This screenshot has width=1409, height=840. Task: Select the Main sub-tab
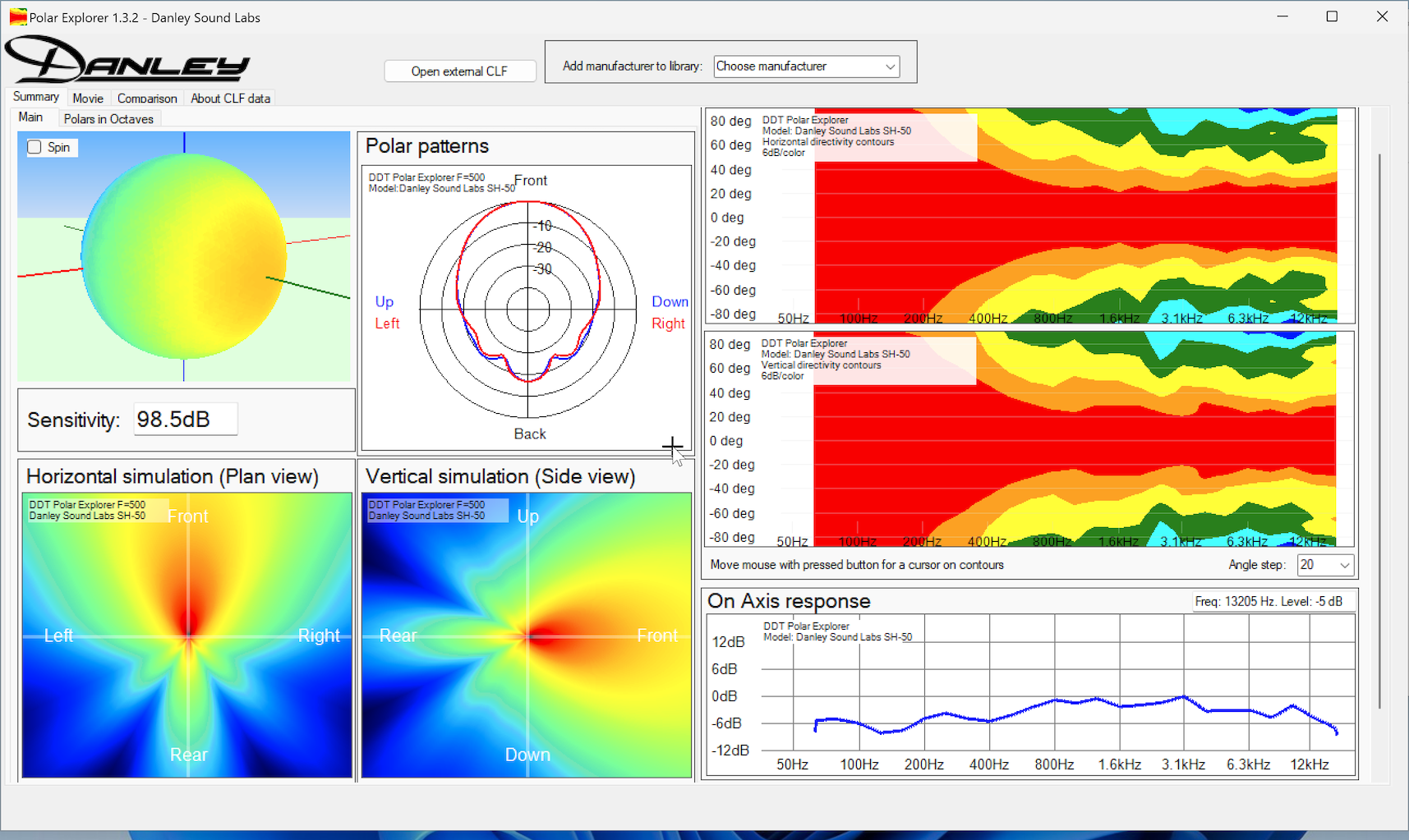tap(31, 117)
